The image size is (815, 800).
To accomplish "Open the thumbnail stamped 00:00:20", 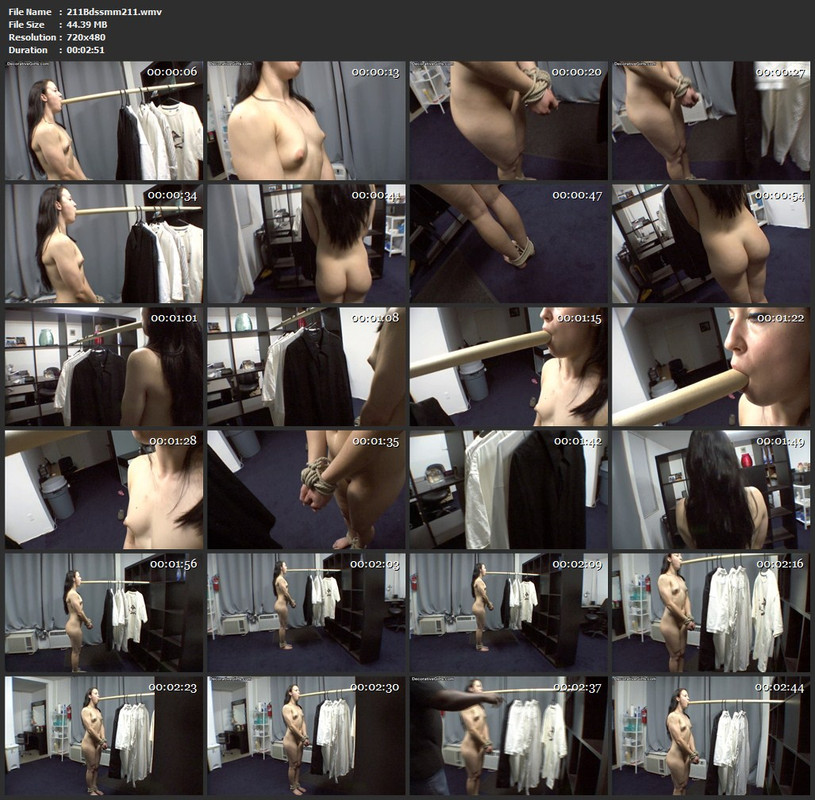I will [x=508, y=121].
